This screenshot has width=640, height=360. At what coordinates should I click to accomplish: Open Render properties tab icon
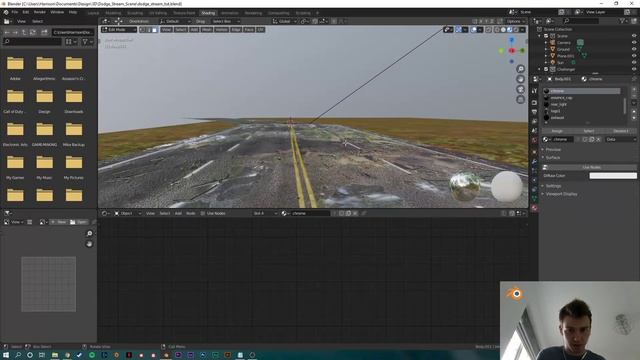coord(534,102)
